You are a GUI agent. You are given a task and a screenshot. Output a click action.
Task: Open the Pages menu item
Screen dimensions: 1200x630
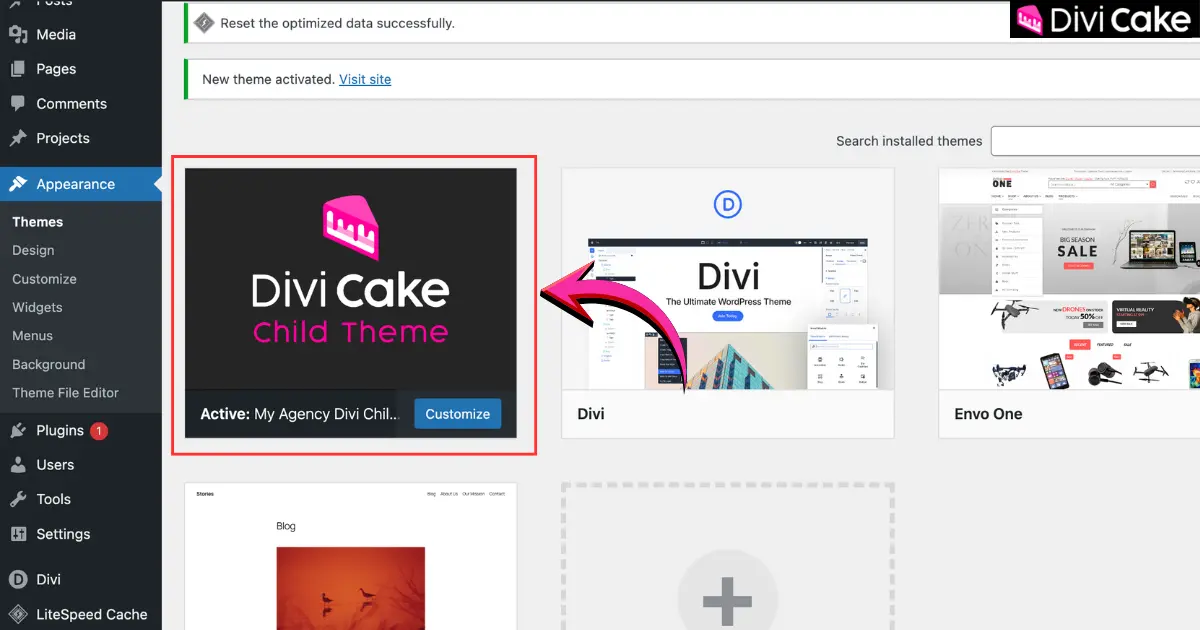coord(56,69)
